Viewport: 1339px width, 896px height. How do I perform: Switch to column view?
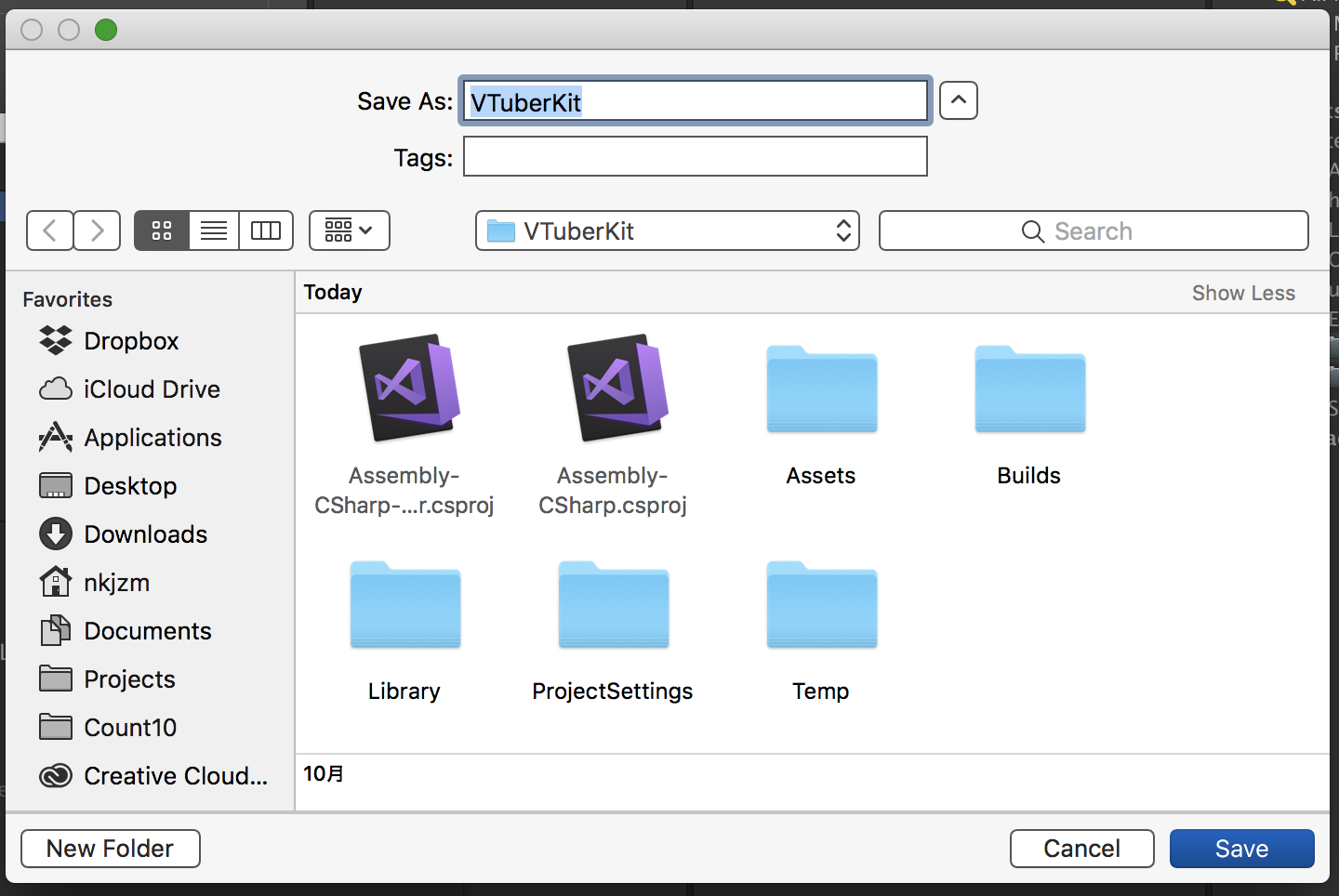coord(266,231)
